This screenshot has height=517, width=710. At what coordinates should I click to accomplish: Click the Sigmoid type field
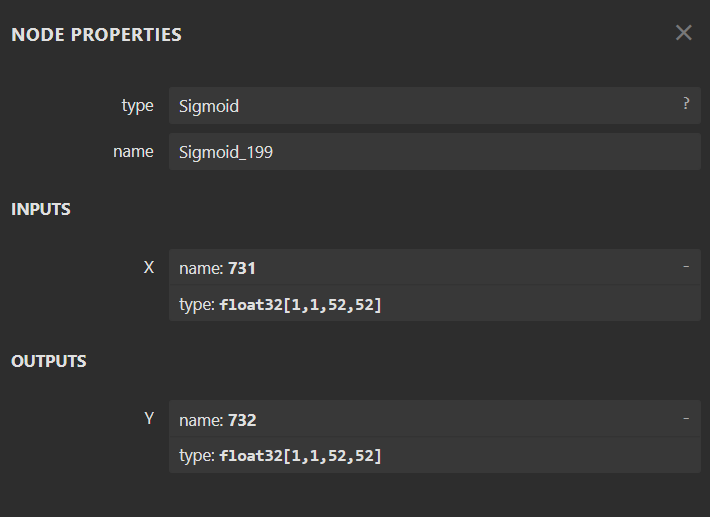[x=420, y=105]
